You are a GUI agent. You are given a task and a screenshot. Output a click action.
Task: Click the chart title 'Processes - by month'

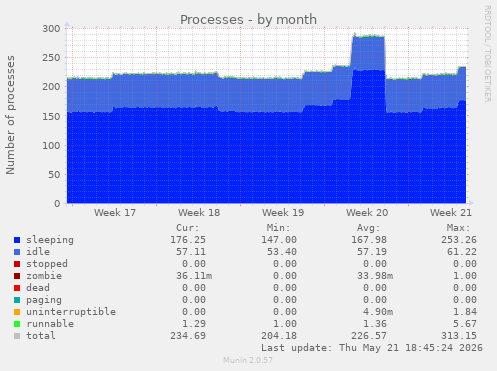click(x=248, y=20)
